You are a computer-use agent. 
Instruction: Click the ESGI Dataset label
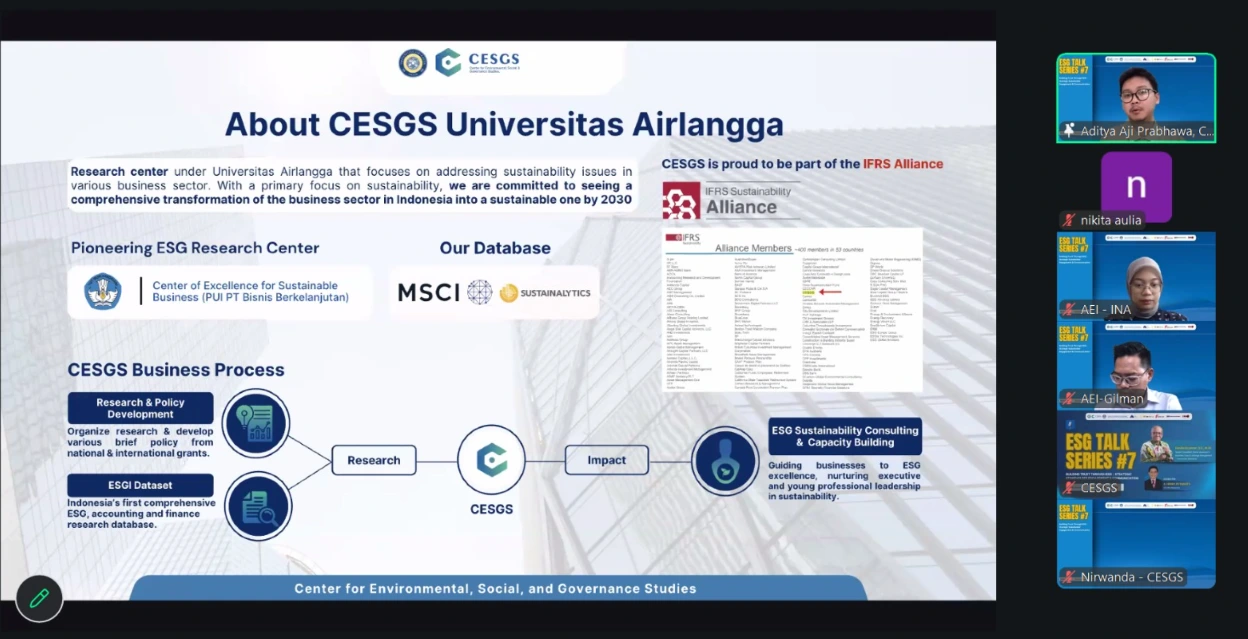point(141,485)
